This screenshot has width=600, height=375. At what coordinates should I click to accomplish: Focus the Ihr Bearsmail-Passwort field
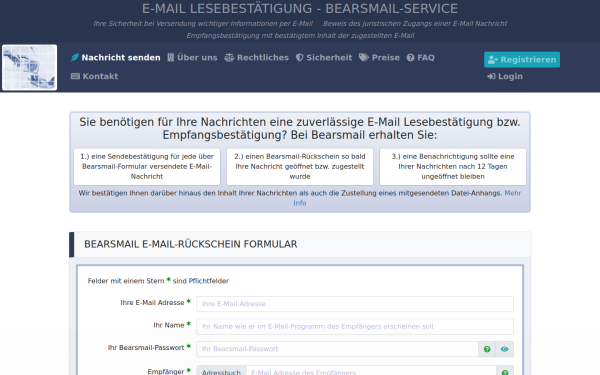(x=337, y=349)
